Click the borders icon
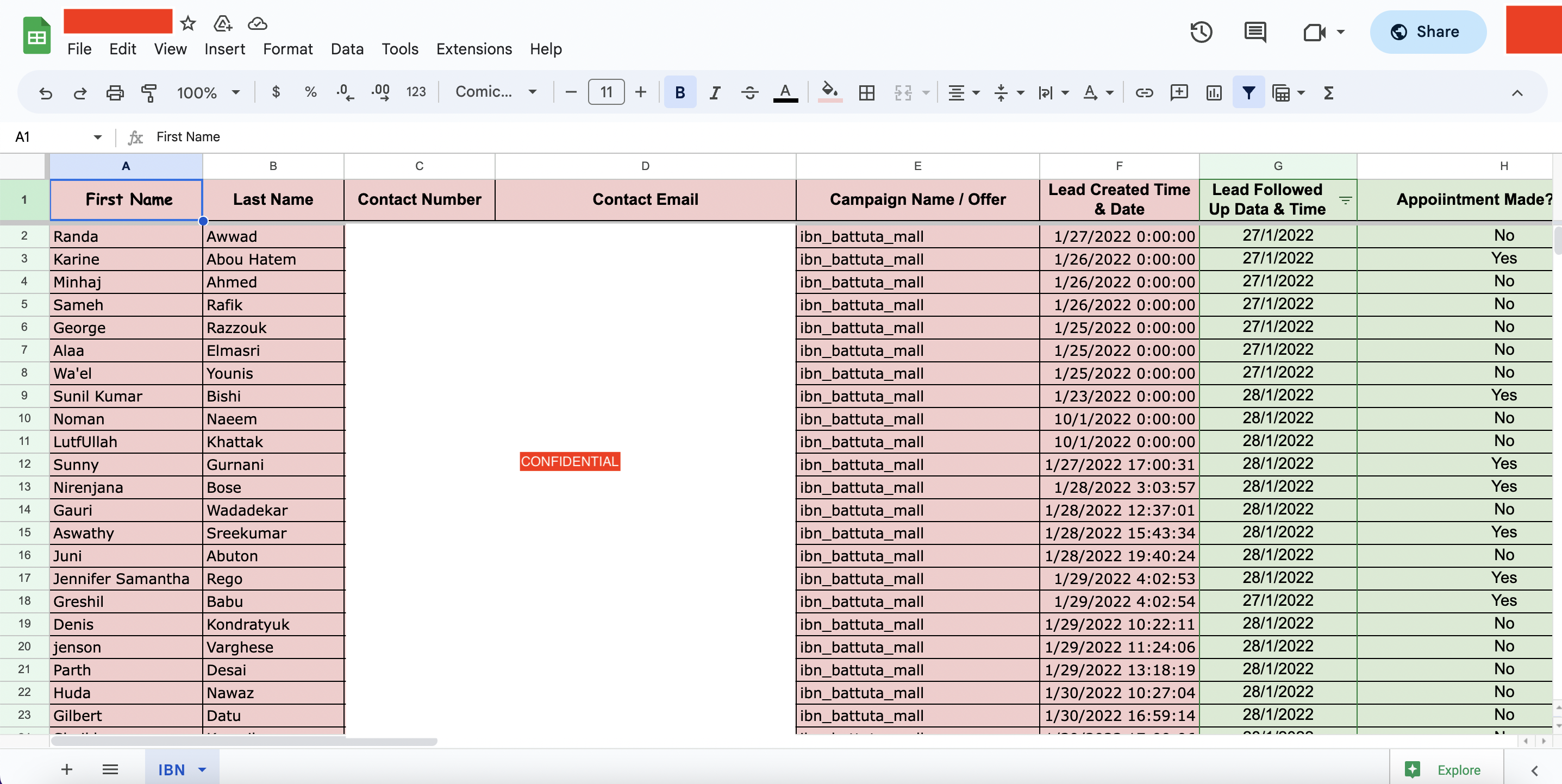This screenshot has width=1562, height=784. coord(866,93)
